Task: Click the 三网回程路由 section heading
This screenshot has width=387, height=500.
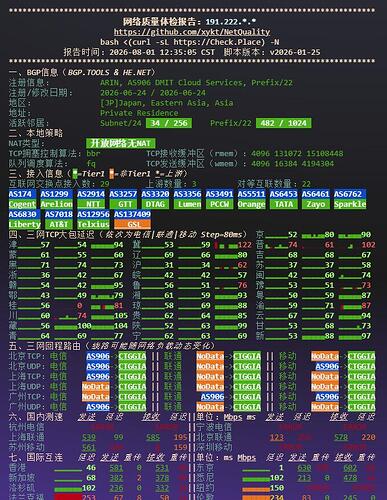Action: [112, 346]
